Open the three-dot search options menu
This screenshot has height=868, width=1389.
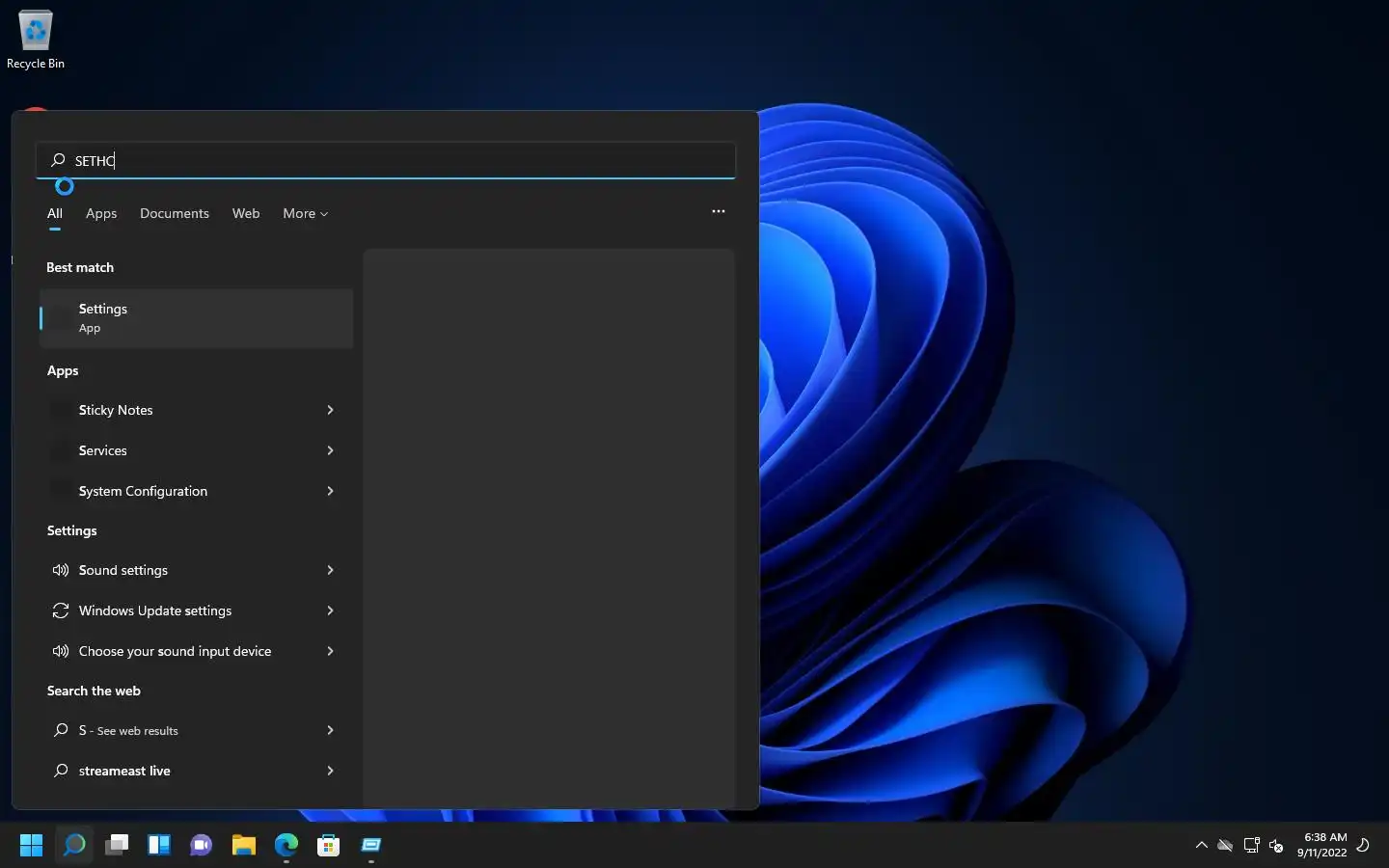pyautogui.click(x=719, y=211)
